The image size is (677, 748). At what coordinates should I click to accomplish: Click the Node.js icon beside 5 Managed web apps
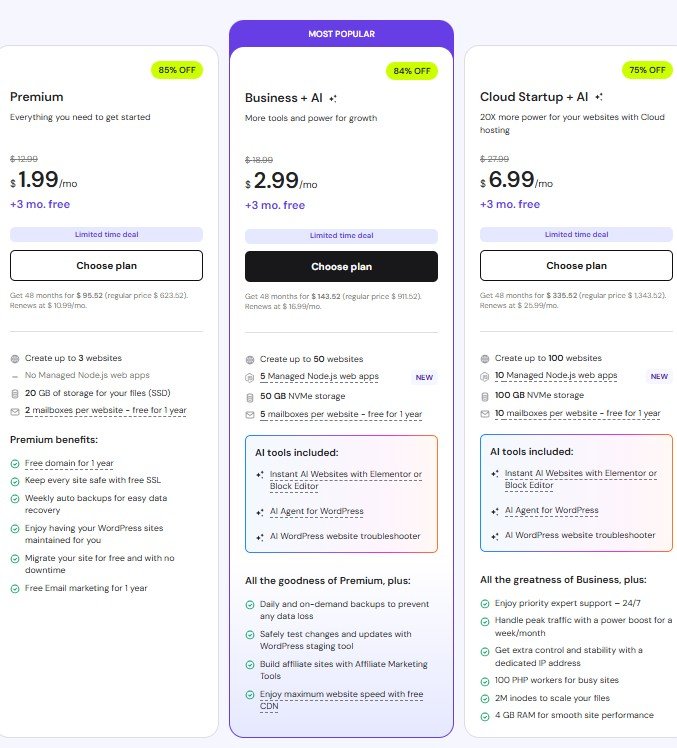(250, 377)
